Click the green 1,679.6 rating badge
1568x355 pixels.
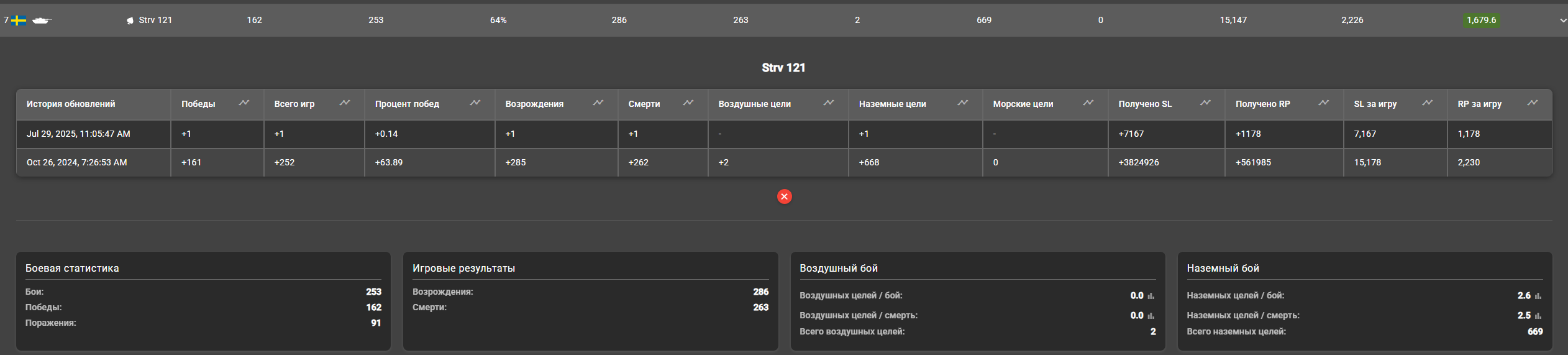pyautogui.click(x=1481, y=20)
